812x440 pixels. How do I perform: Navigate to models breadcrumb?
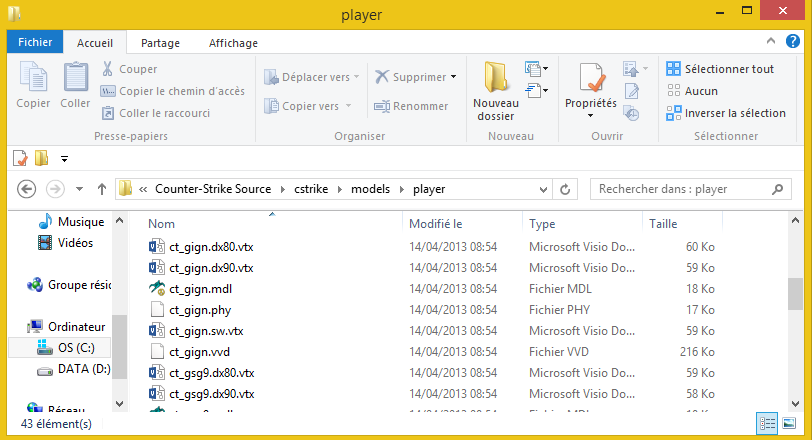pyautogui.click(x=370, y=189)
